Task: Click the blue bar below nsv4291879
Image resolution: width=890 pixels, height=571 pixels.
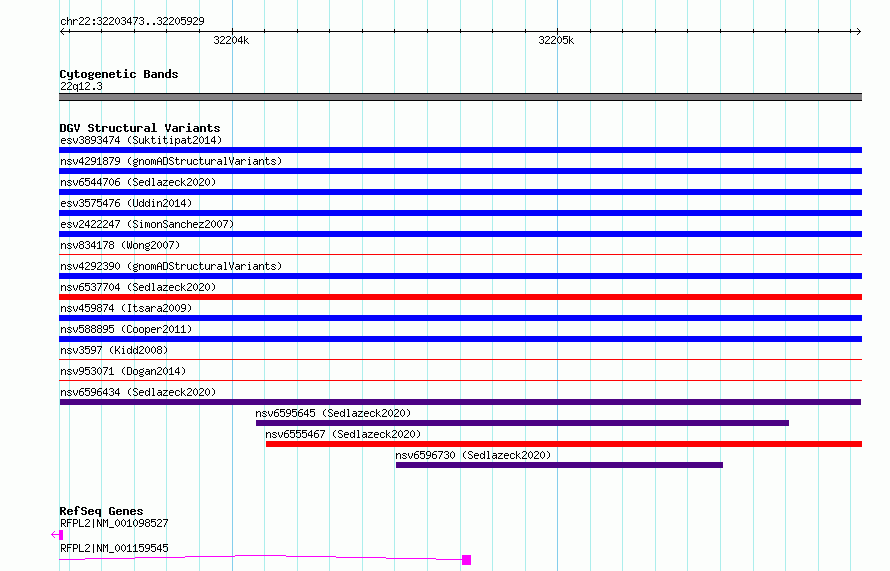Action: click(460, 171)
